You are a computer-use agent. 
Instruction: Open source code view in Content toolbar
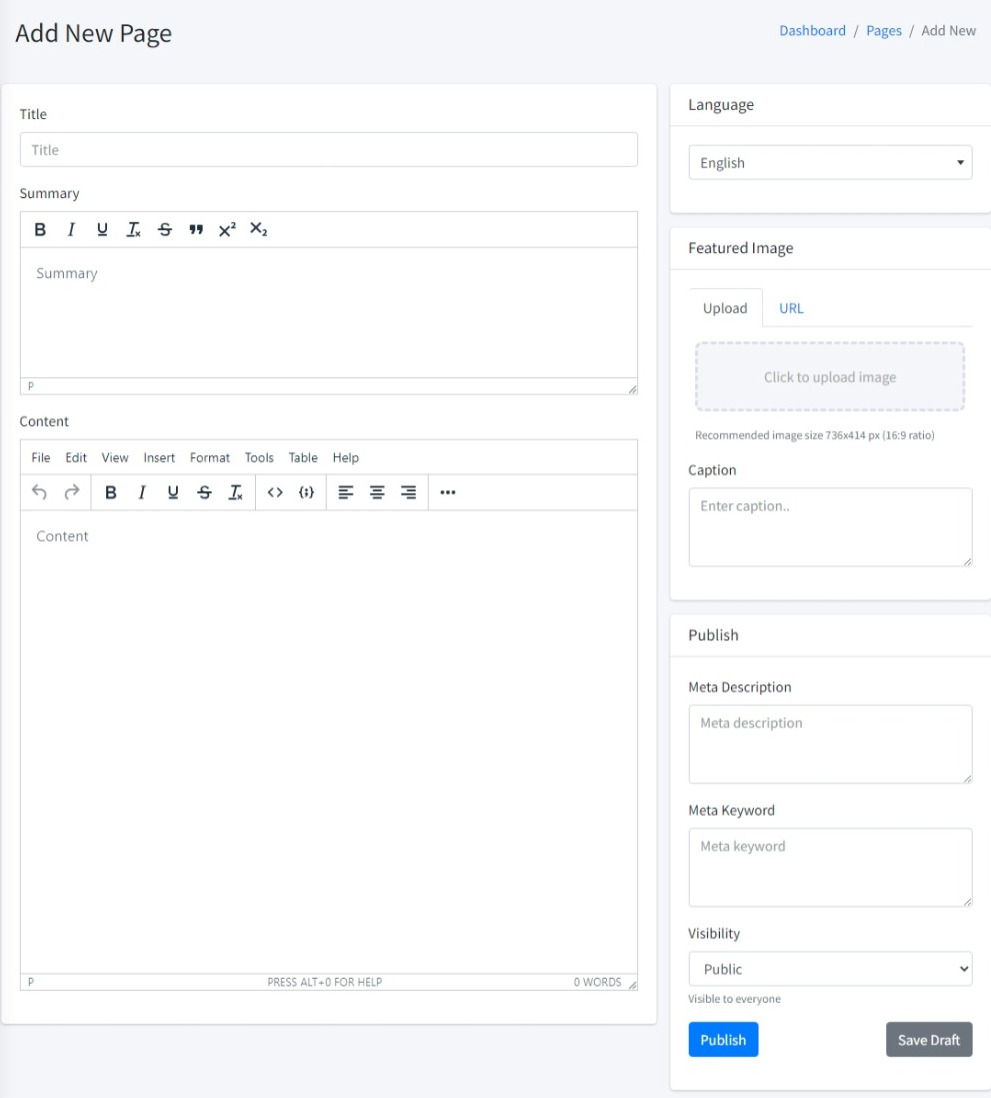[x=275, y=492]
